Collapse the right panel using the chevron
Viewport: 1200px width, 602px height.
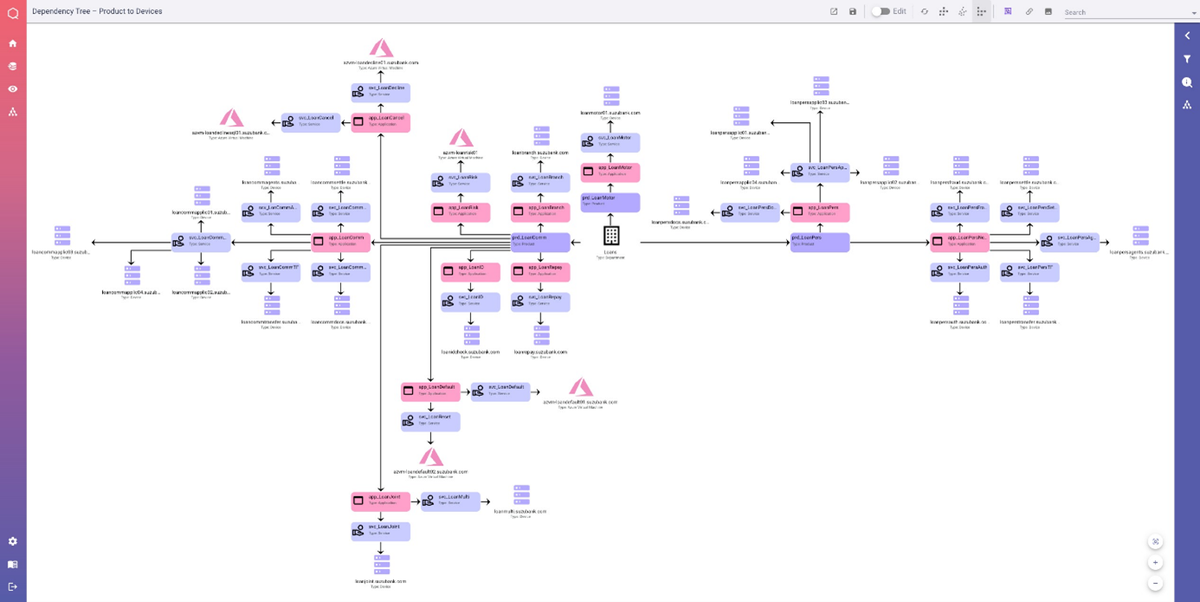tap(1188, 35)
